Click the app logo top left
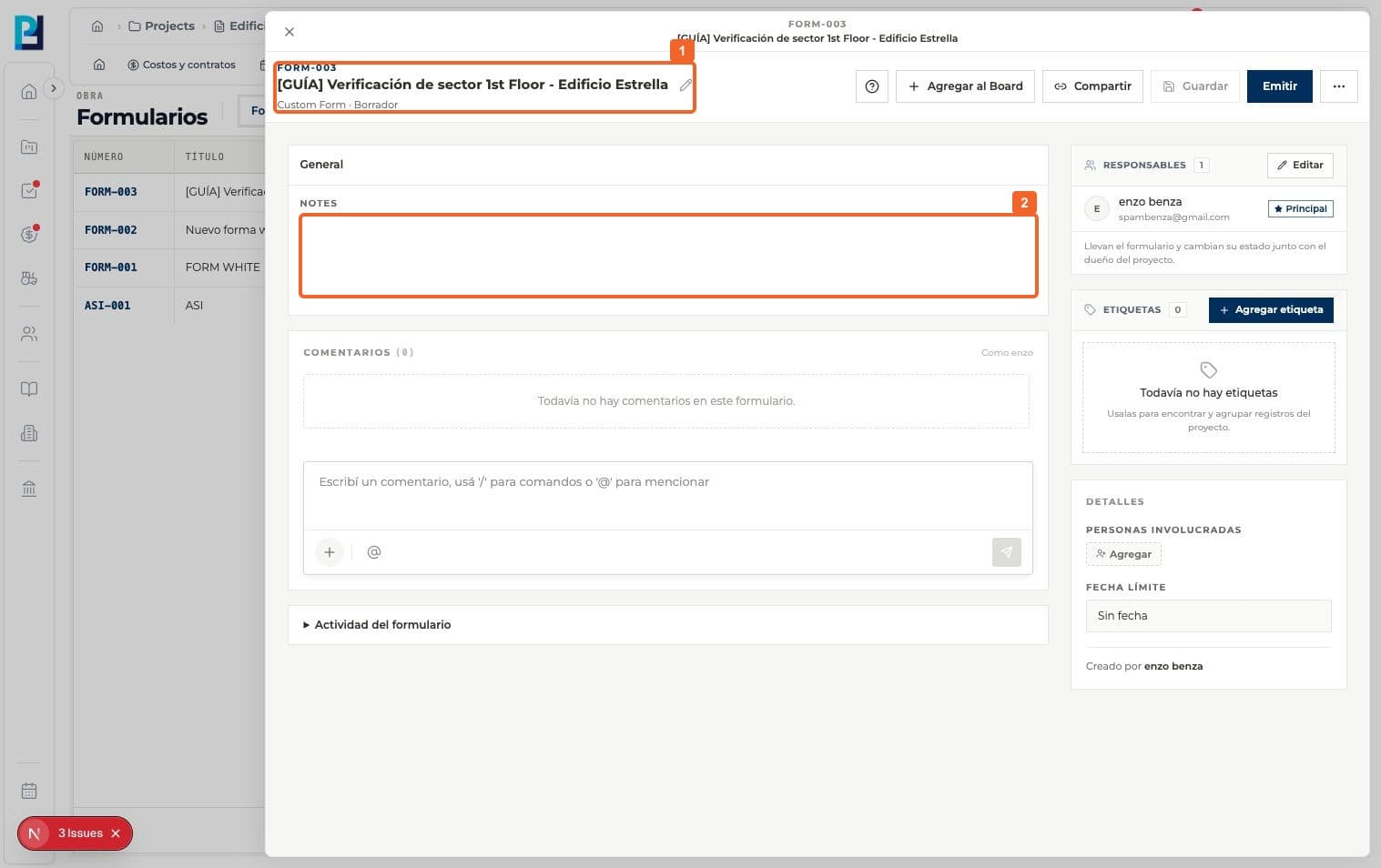Viewport: 1381px width, 868px height. click(x=29, y=33)
